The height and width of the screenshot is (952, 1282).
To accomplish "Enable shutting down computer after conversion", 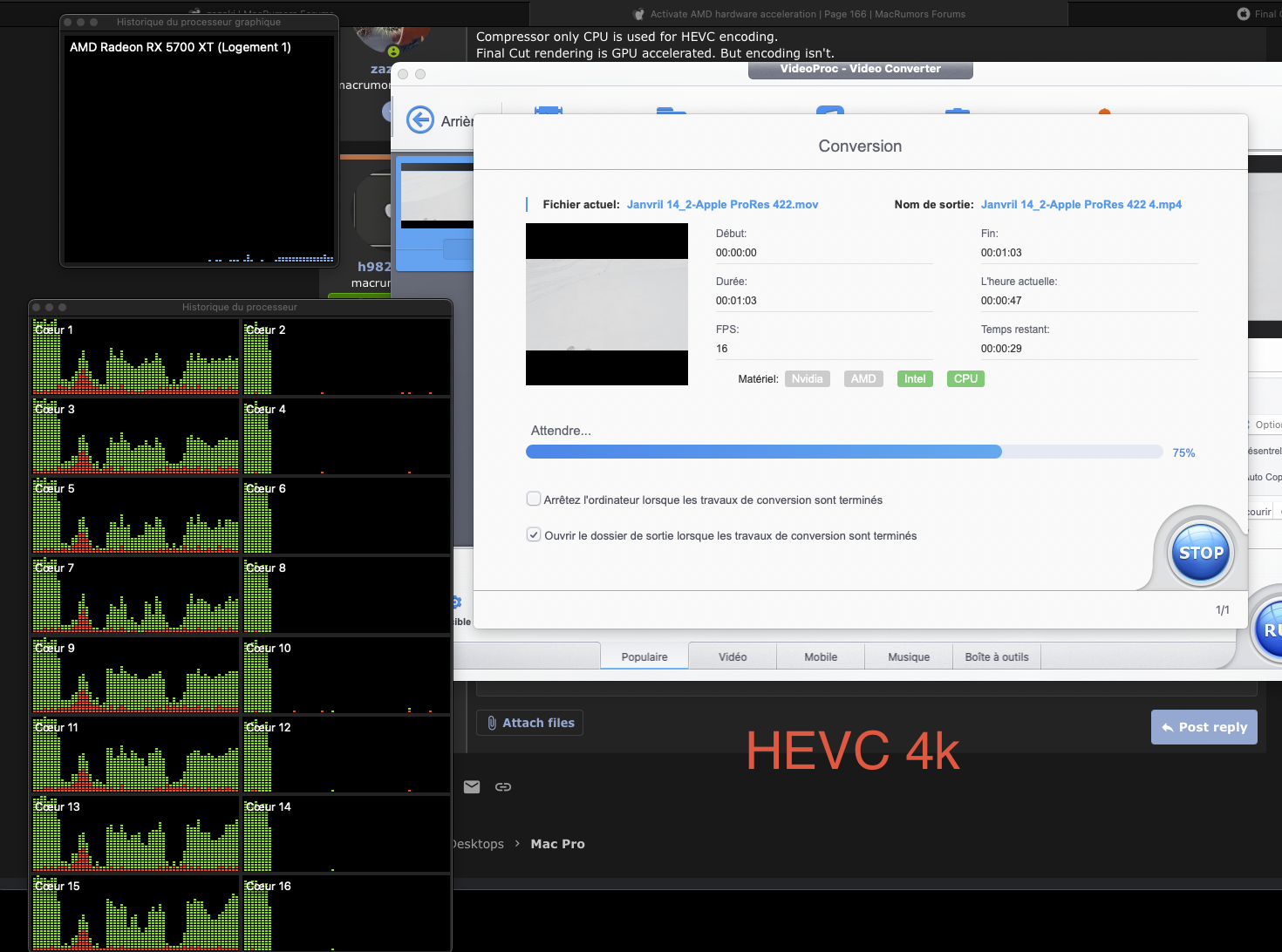I will [534, 499].
